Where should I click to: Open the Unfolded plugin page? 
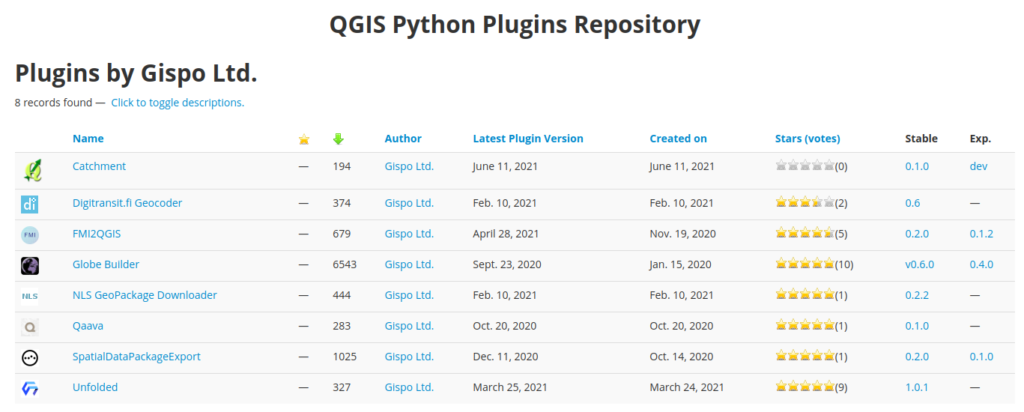pos(95,387)
